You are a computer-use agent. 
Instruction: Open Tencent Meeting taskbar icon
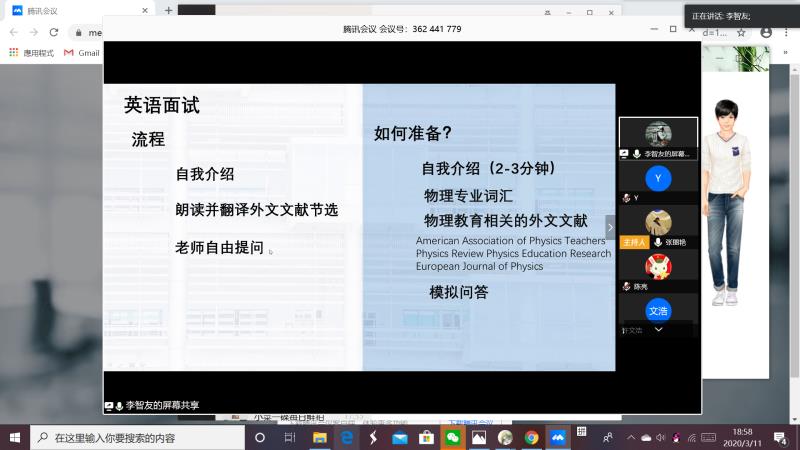pos(558,437)
